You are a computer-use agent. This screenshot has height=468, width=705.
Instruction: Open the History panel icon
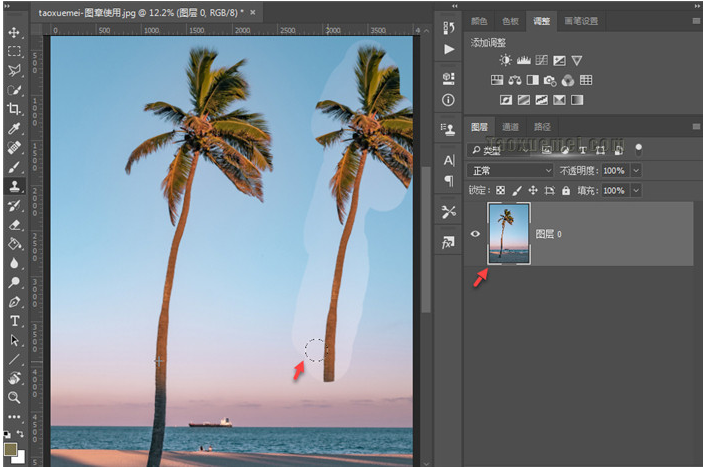(448, 27)
